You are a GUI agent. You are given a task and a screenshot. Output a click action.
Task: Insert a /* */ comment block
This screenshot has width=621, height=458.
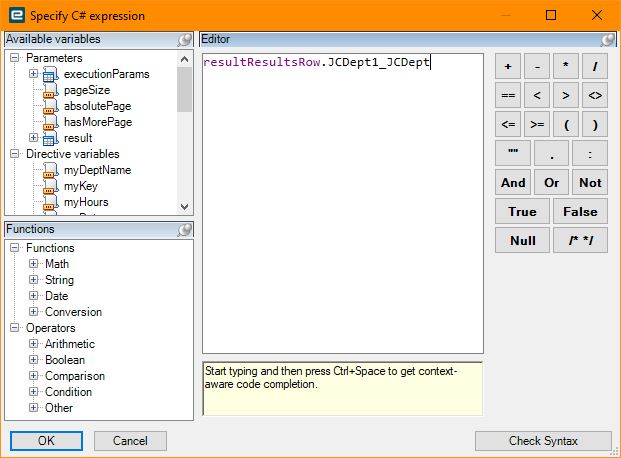tap(580, 240)
